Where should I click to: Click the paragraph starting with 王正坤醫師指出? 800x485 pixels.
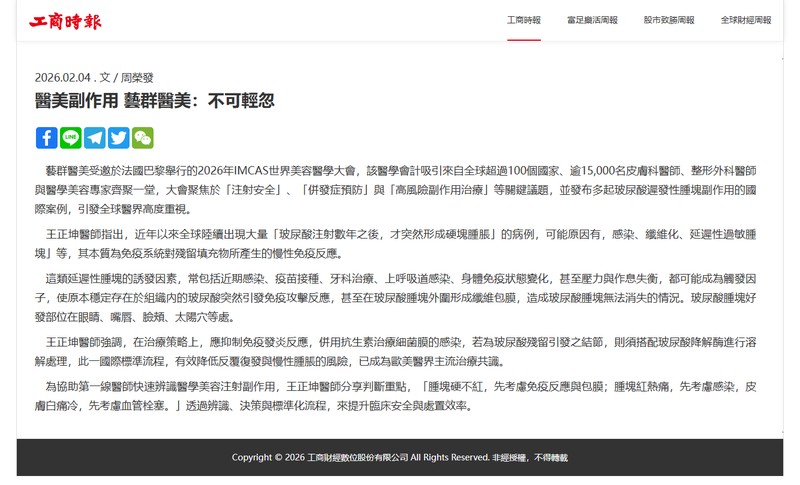coord(400,244)
